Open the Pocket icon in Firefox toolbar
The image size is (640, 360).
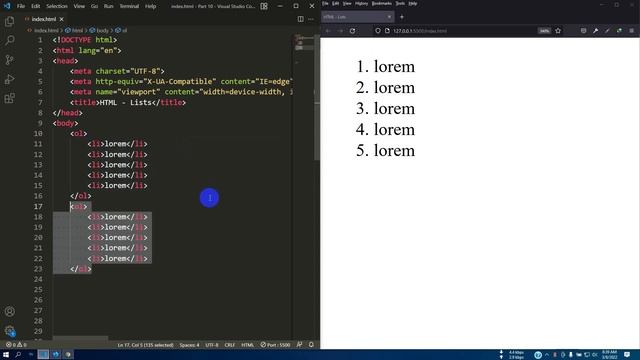pyautogui.click(x=583, y=31)
